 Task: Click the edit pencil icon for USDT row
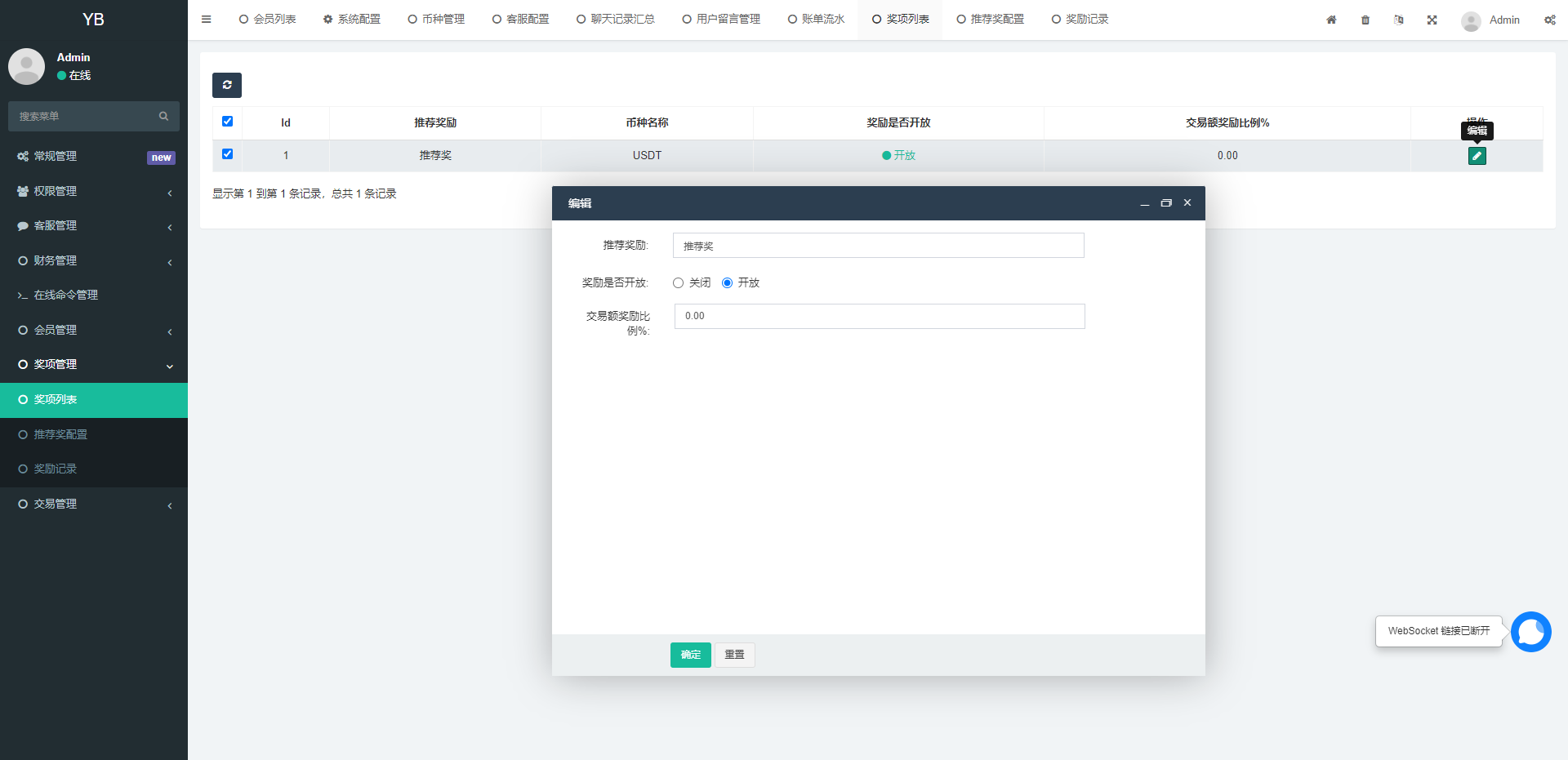[1477, 155]
